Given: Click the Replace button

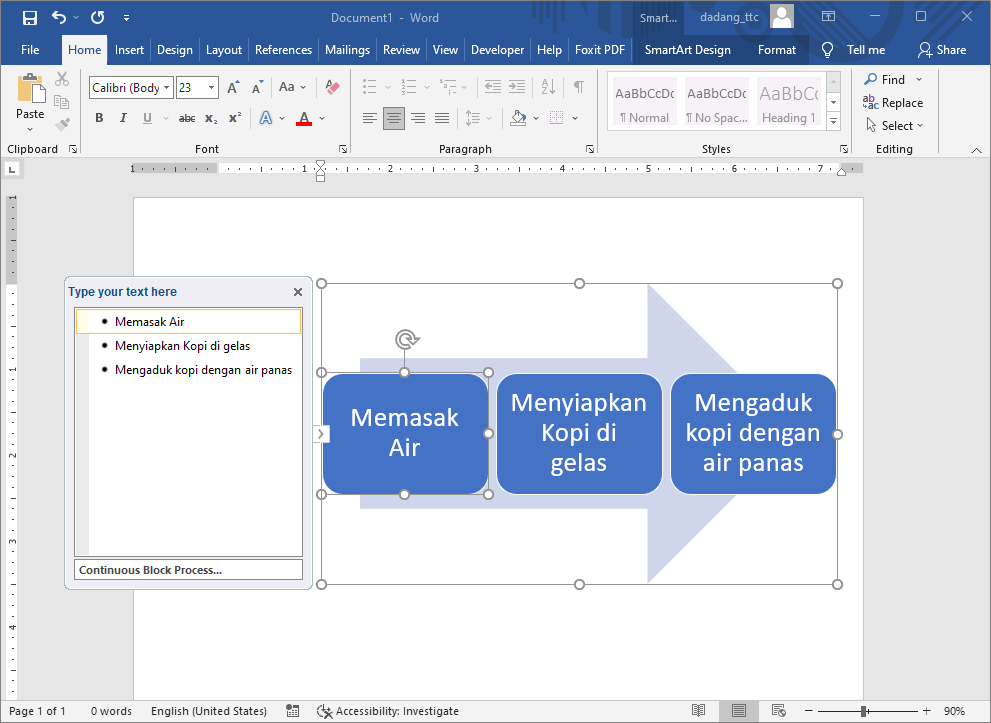Looking at the screenshot, I should (x=895, y=102).
